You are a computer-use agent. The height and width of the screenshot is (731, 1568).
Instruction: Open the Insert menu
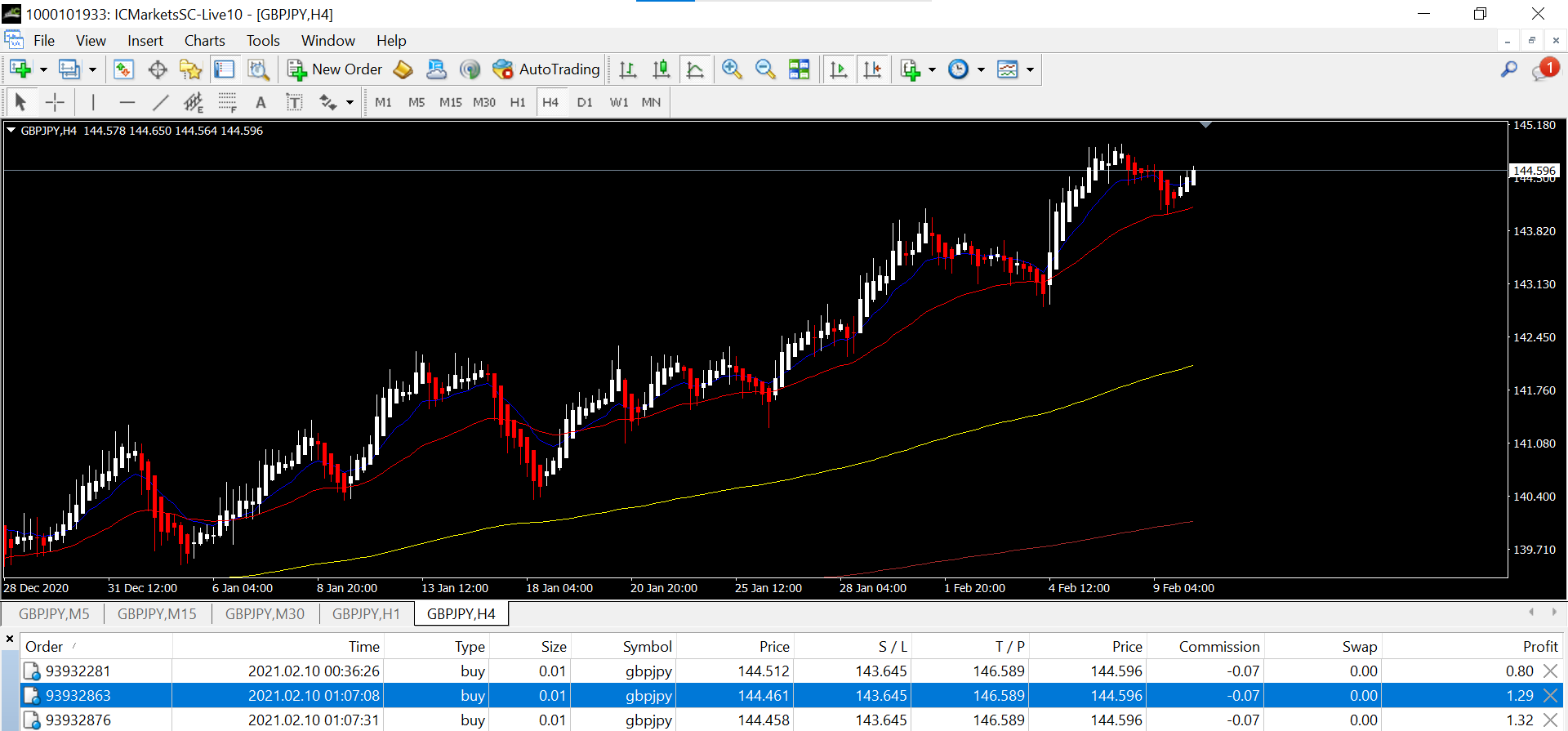point(145,41)
